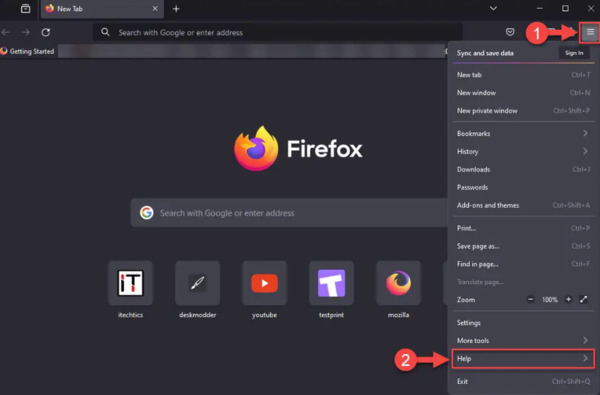Select Find in page... item

click(x=523, y=264)
